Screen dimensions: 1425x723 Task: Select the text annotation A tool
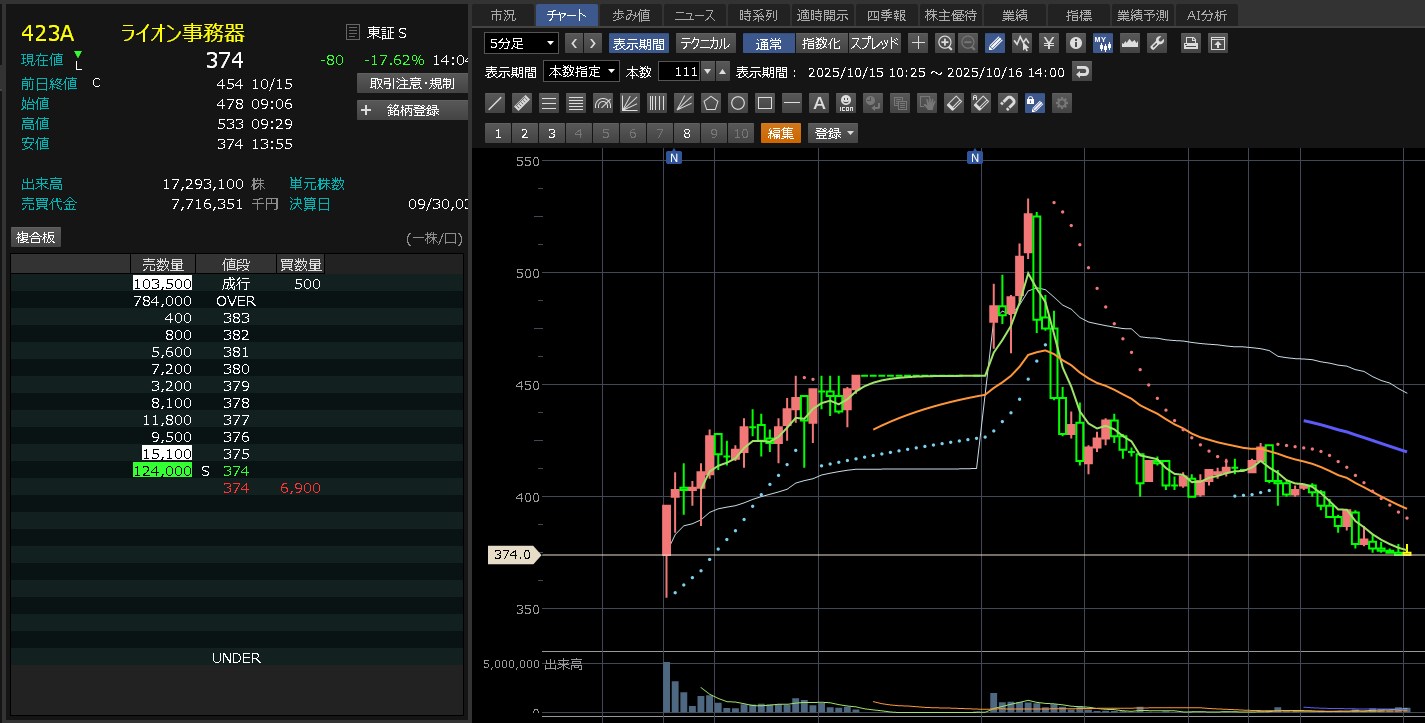[819, 103]
